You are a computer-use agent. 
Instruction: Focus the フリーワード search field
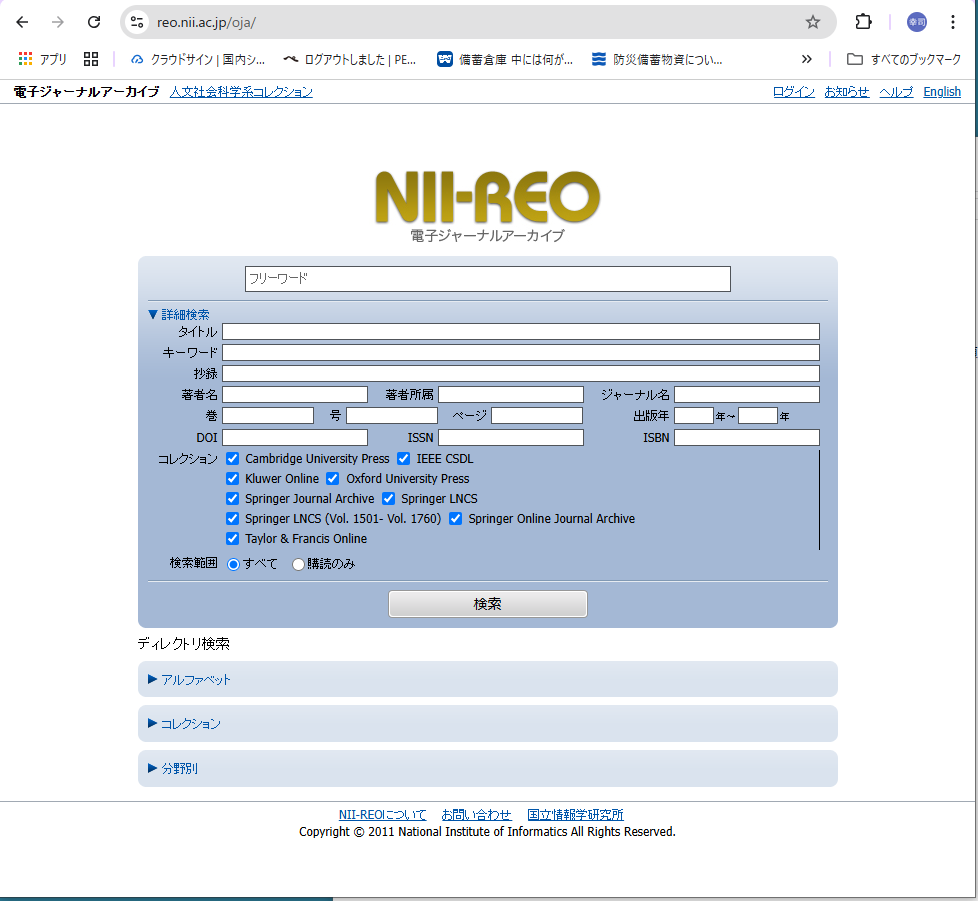click(x=488, y=279)
